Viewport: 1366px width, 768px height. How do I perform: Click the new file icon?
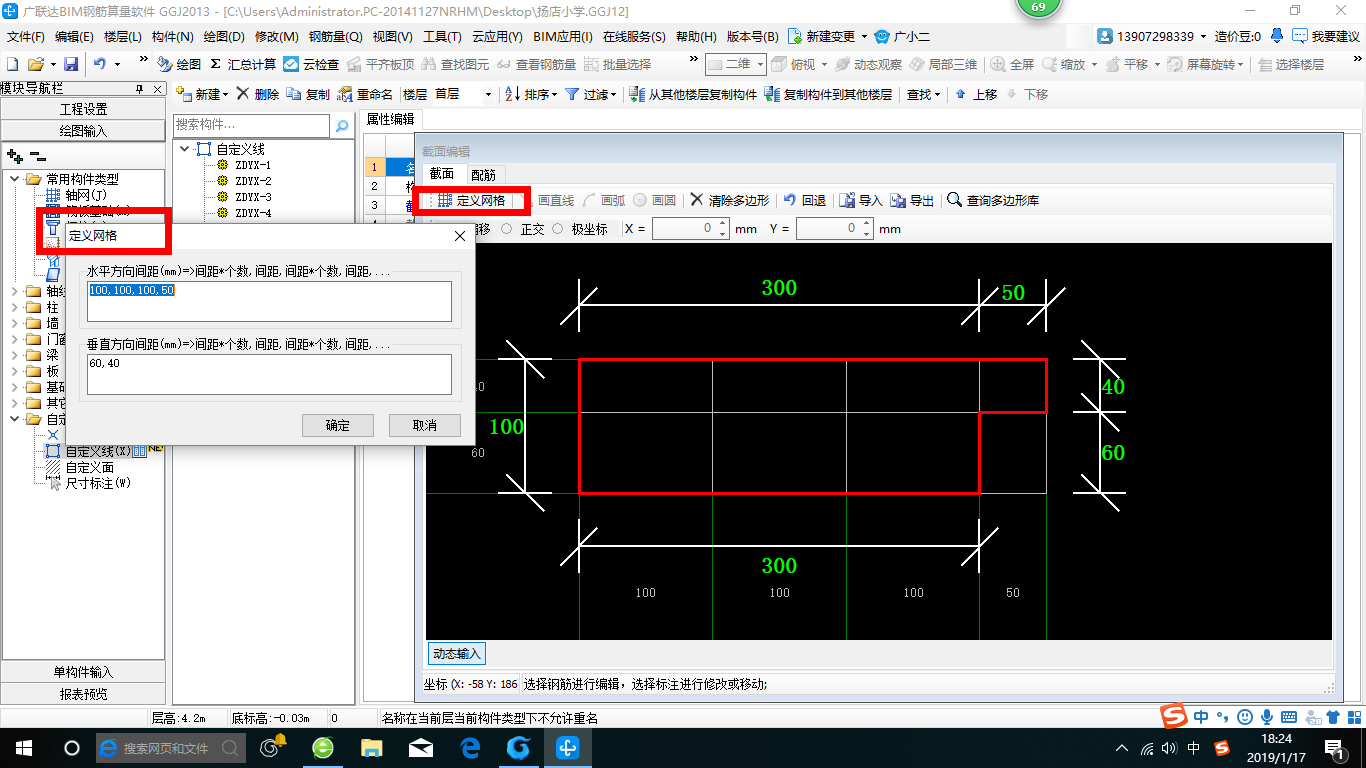12,64
